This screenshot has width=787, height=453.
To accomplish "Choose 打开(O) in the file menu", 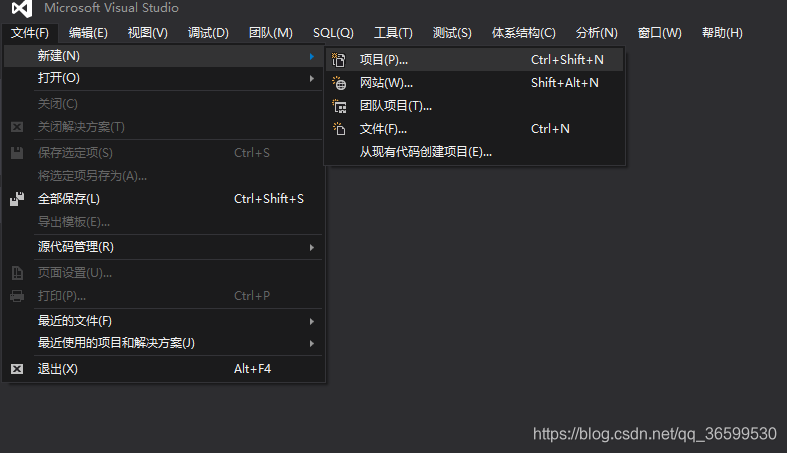I will (163, 78).
